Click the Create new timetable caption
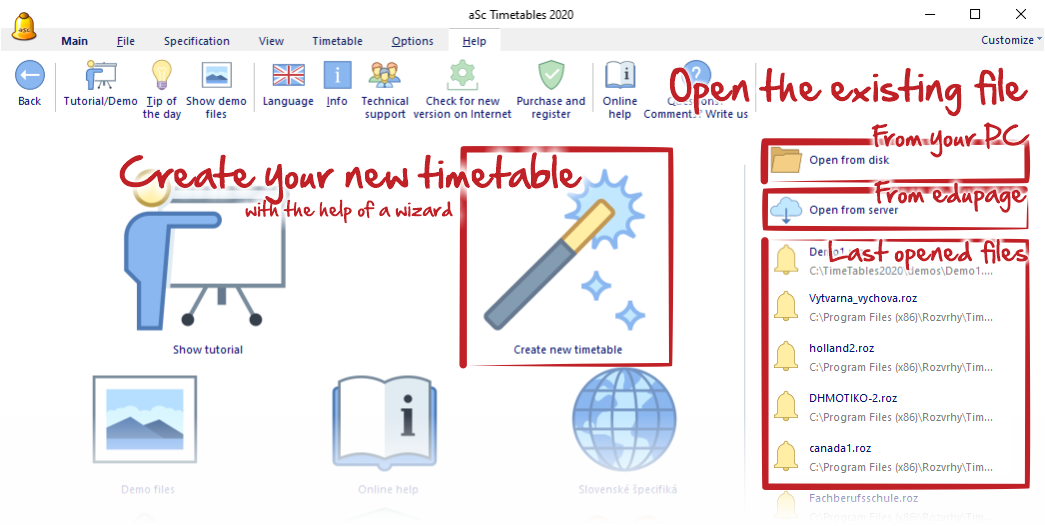 pyautogui.click(x=568, y=349)
